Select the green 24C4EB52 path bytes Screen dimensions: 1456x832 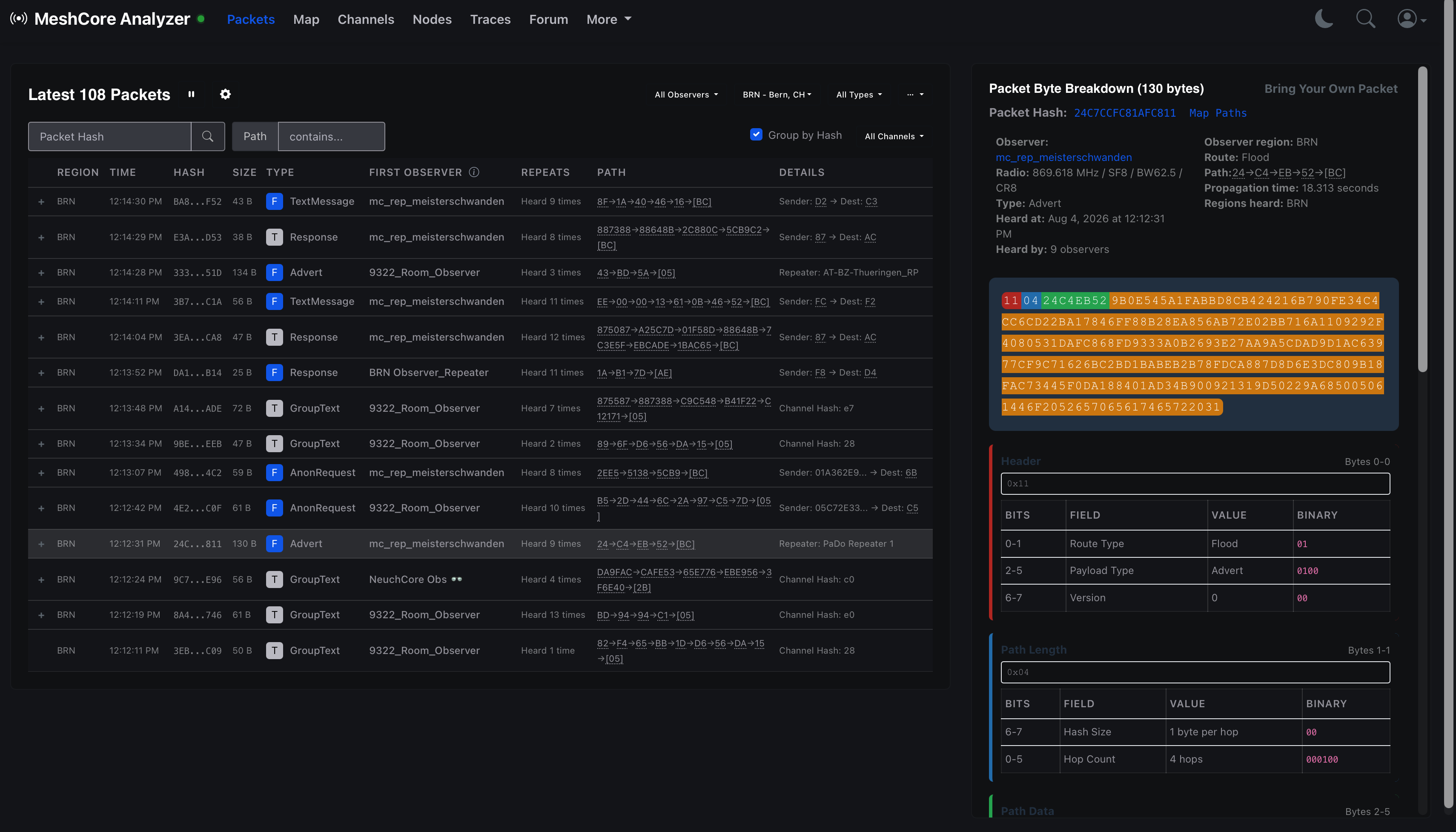(x=1075, y=301)
